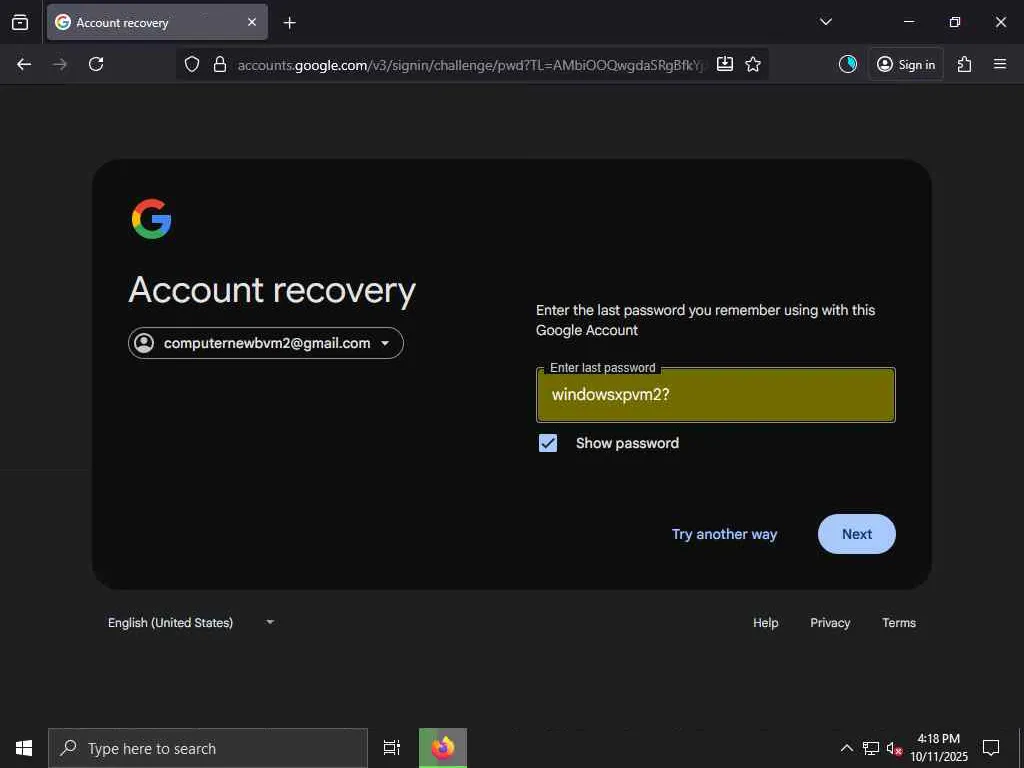Open the clock showing 4:18 PM
The image size is (1024, 768).
pyautogui.click(x=939, y=748)
